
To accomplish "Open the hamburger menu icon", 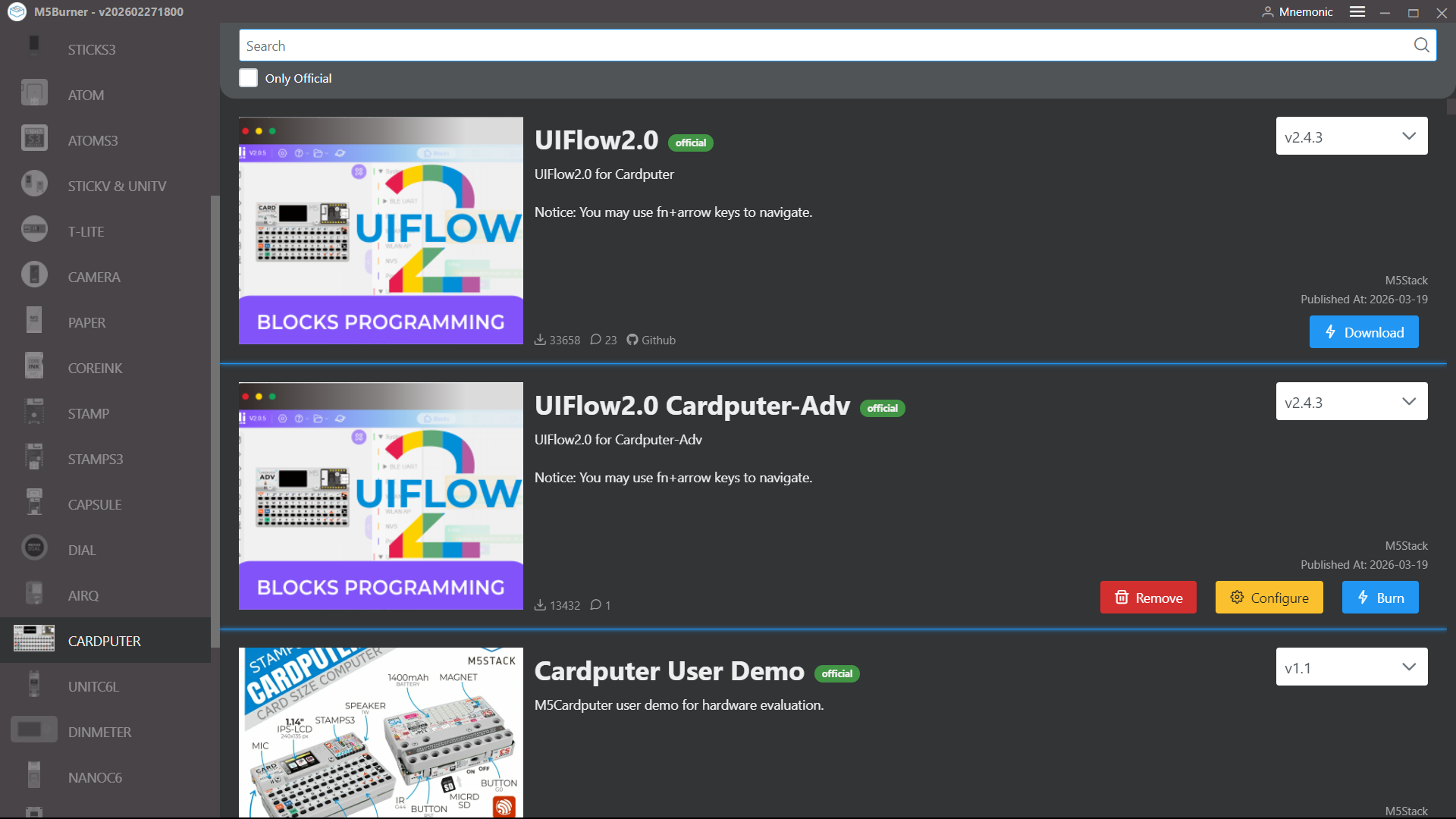I will [x=1357, y=11].
